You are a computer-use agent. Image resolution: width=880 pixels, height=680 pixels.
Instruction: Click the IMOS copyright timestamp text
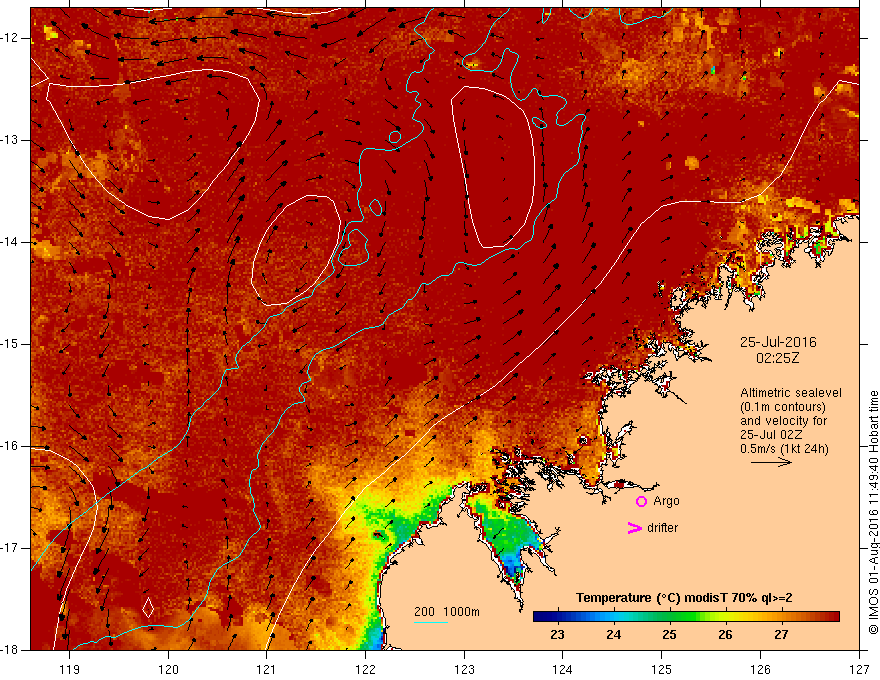point(873,513)
